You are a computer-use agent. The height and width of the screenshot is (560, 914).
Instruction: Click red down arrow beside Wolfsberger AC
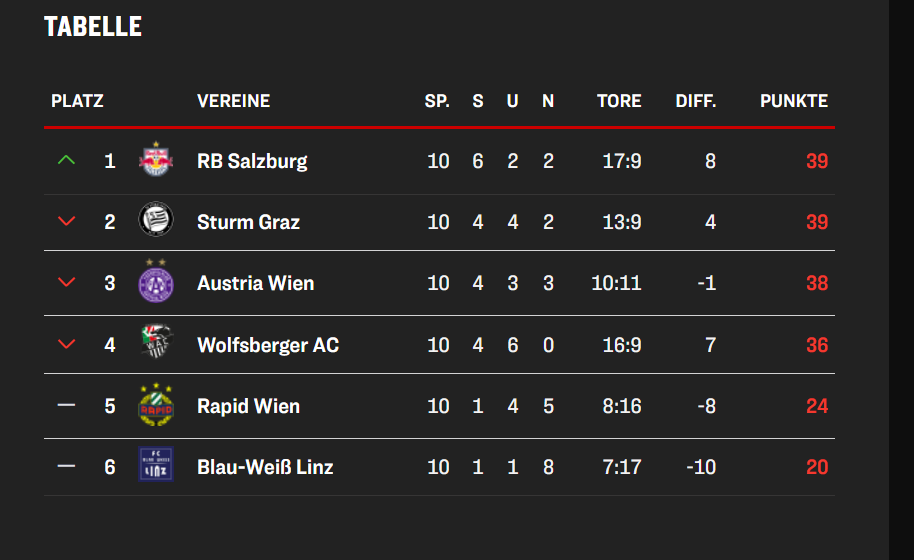[x=67, y=345]
